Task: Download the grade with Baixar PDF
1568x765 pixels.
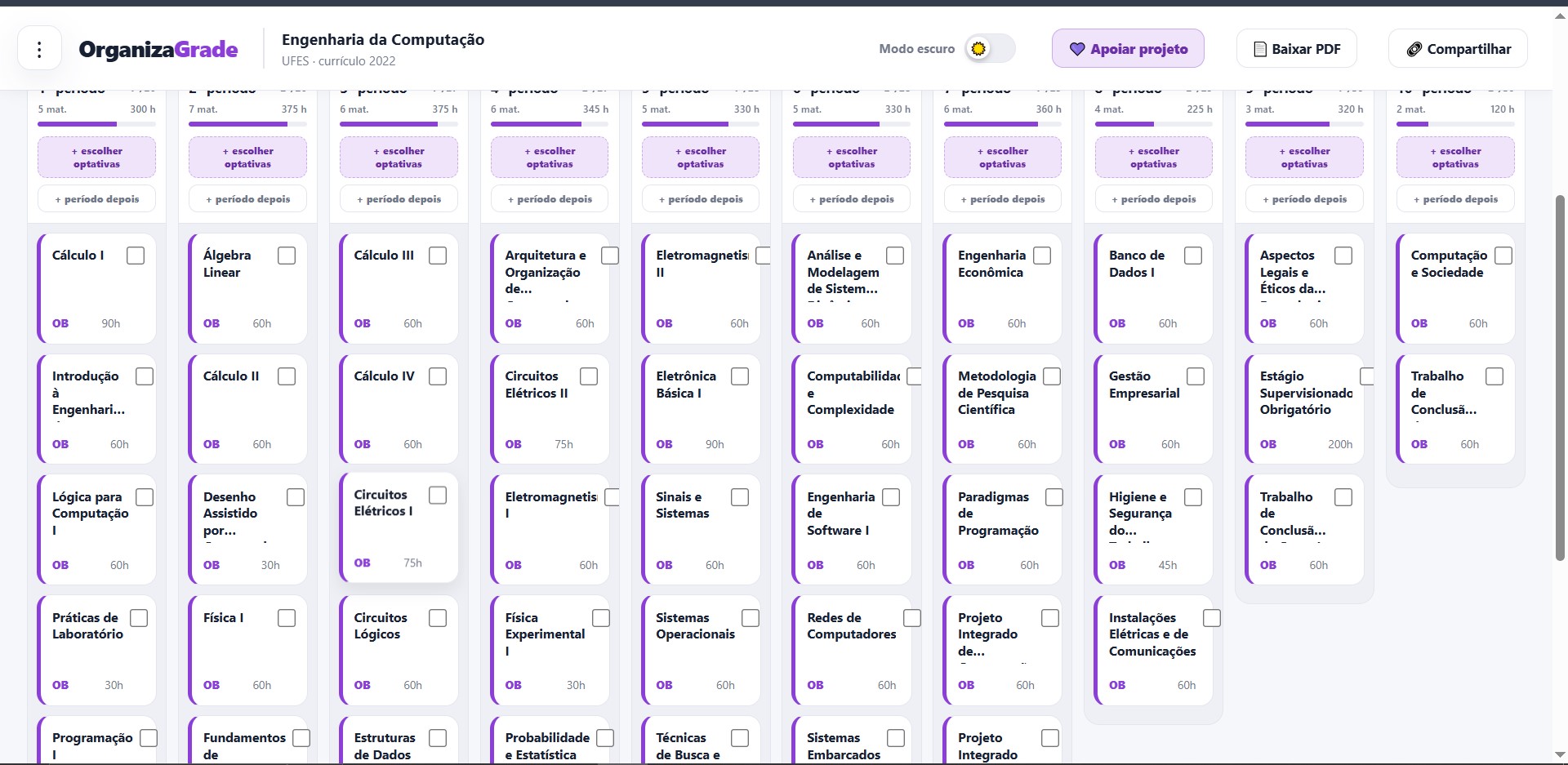Action: pos(1297,49)
